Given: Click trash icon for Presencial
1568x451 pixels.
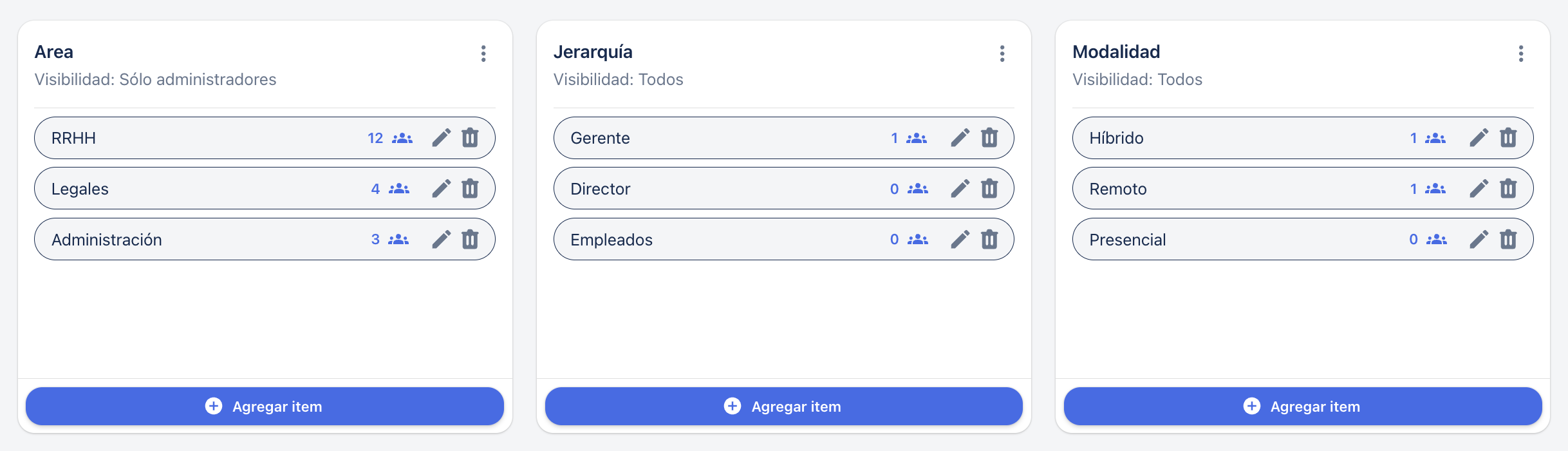Looking at the screenshot, I should click(1508, 240).
